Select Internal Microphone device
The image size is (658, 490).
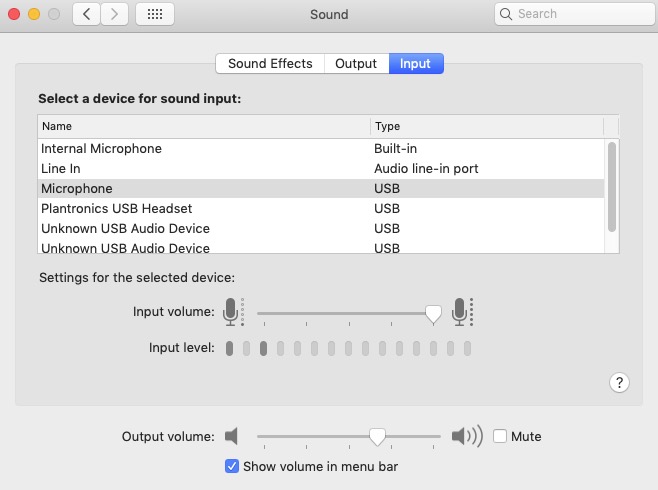coord(321,149)
